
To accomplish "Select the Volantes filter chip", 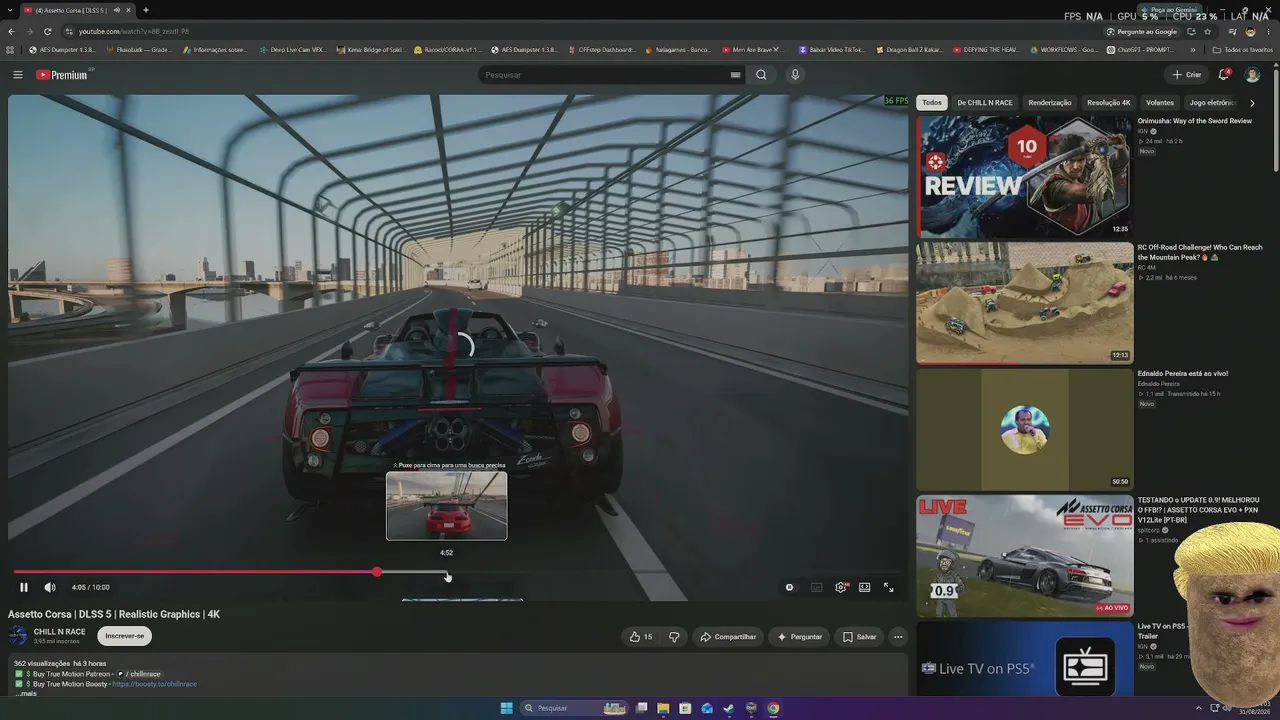I will (x=1160, y=102).
